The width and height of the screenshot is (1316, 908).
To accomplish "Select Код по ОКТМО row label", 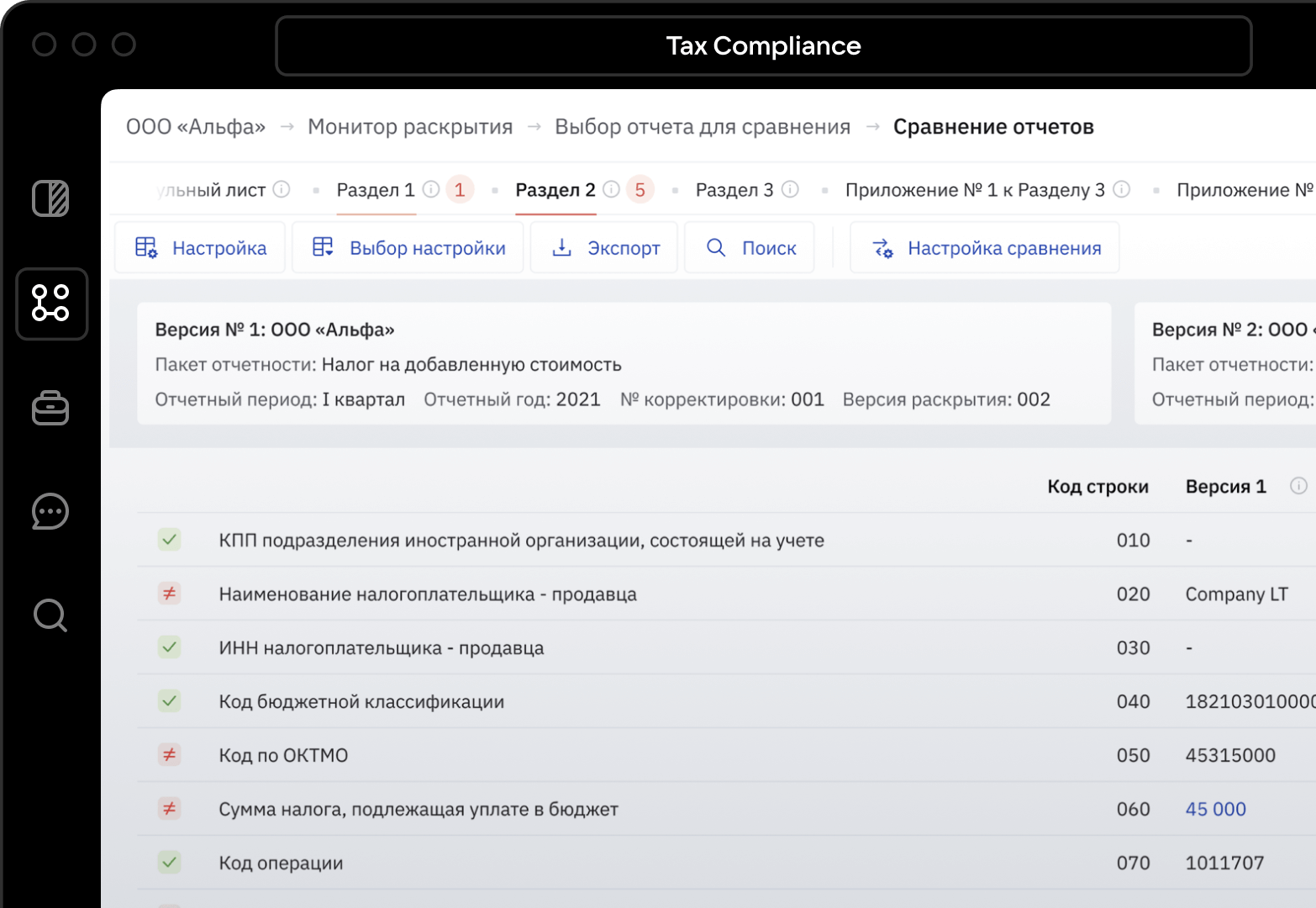I will (283, 756).
